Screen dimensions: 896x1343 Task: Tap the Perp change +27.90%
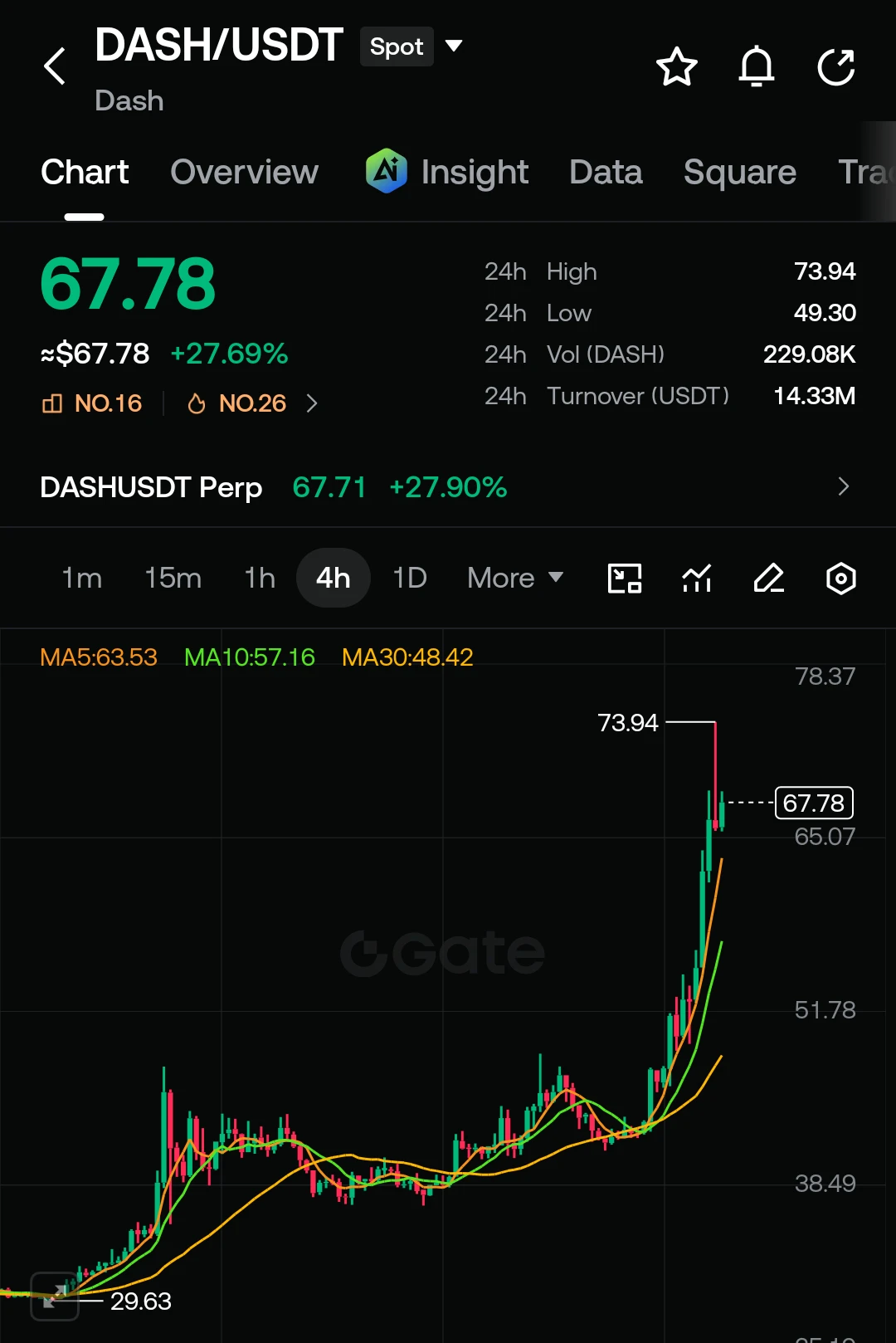pos(448,487)
